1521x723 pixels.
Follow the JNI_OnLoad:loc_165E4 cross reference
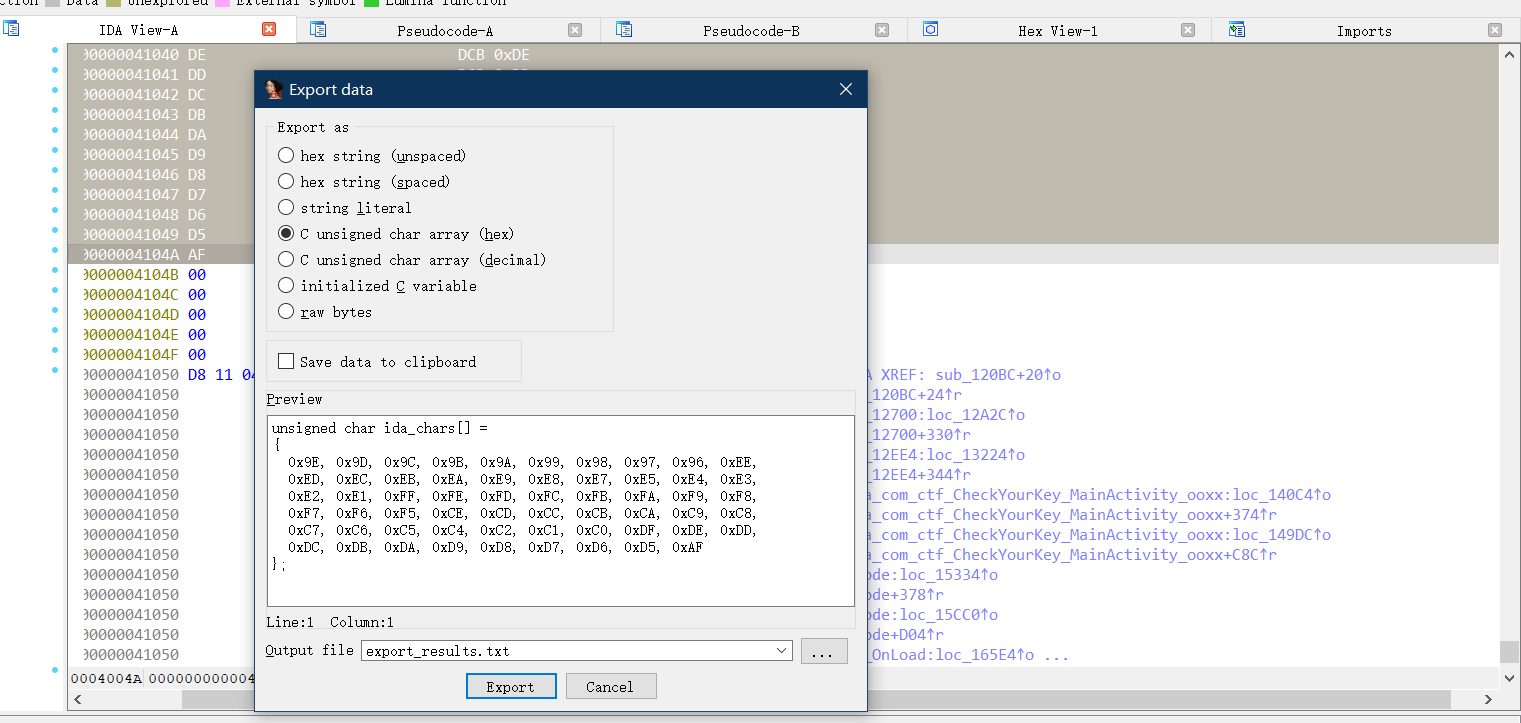pos(952,655)
